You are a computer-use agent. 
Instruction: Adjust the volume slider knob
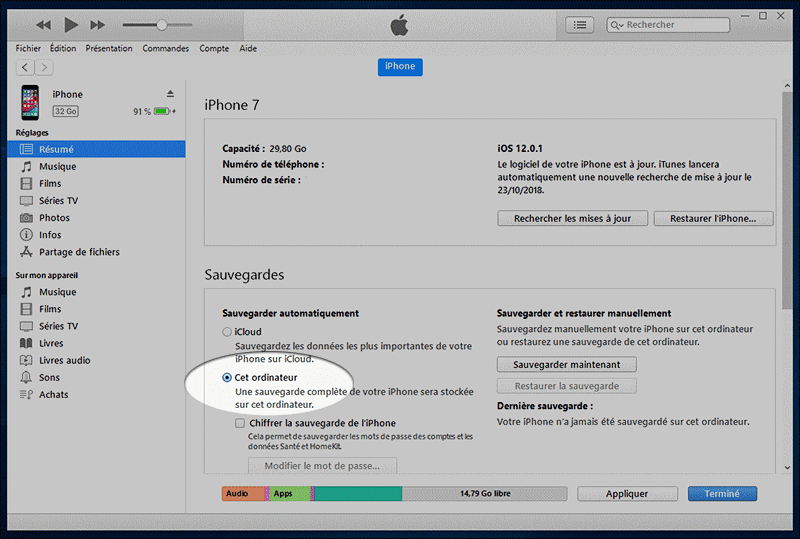(162, 24)
